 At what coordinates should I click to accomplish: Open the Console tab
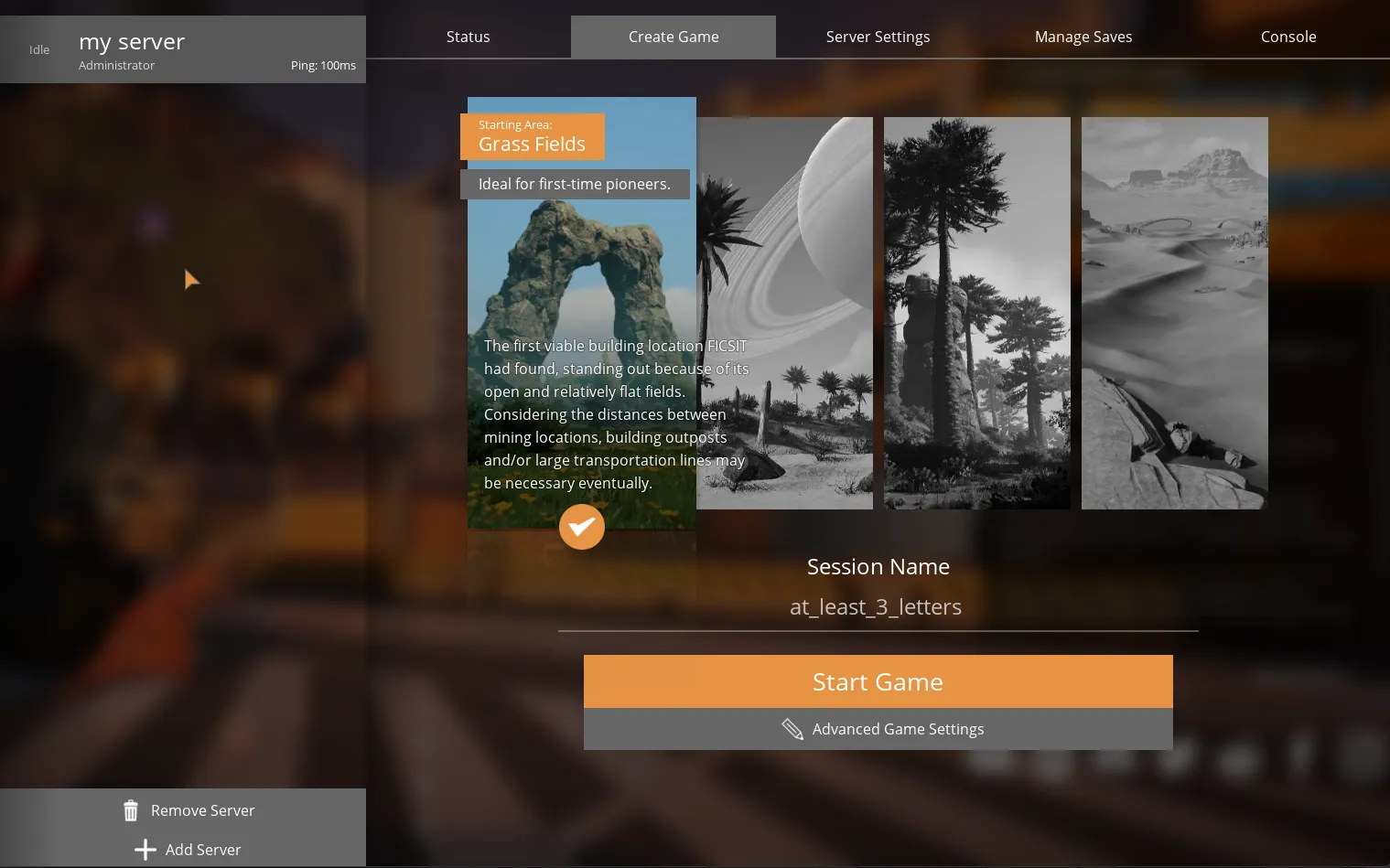(x=1288, y=37)
